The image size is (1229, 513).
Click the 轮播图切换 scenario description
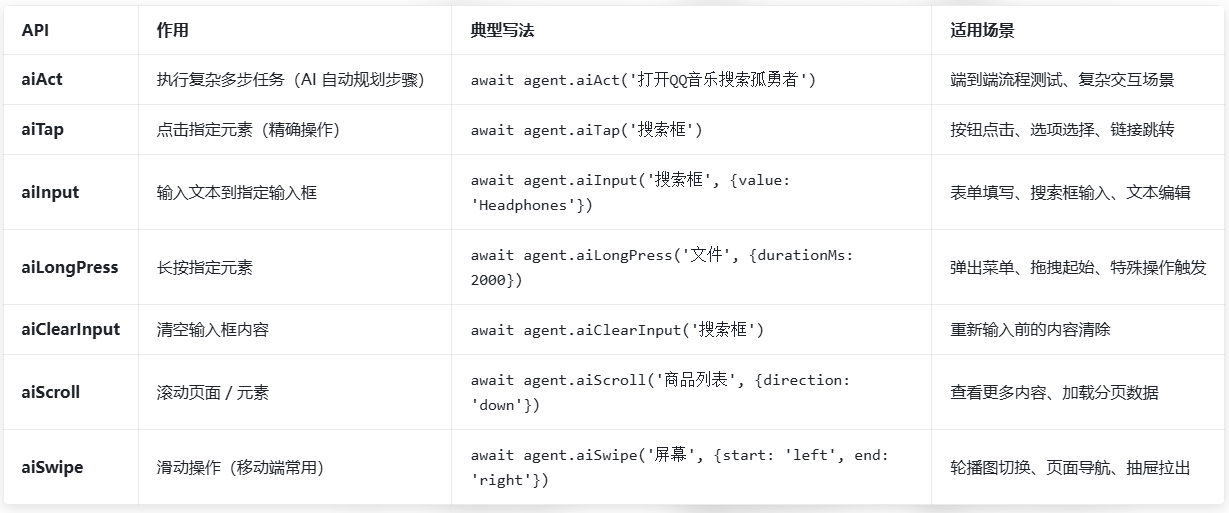(x=1070, y=467)
